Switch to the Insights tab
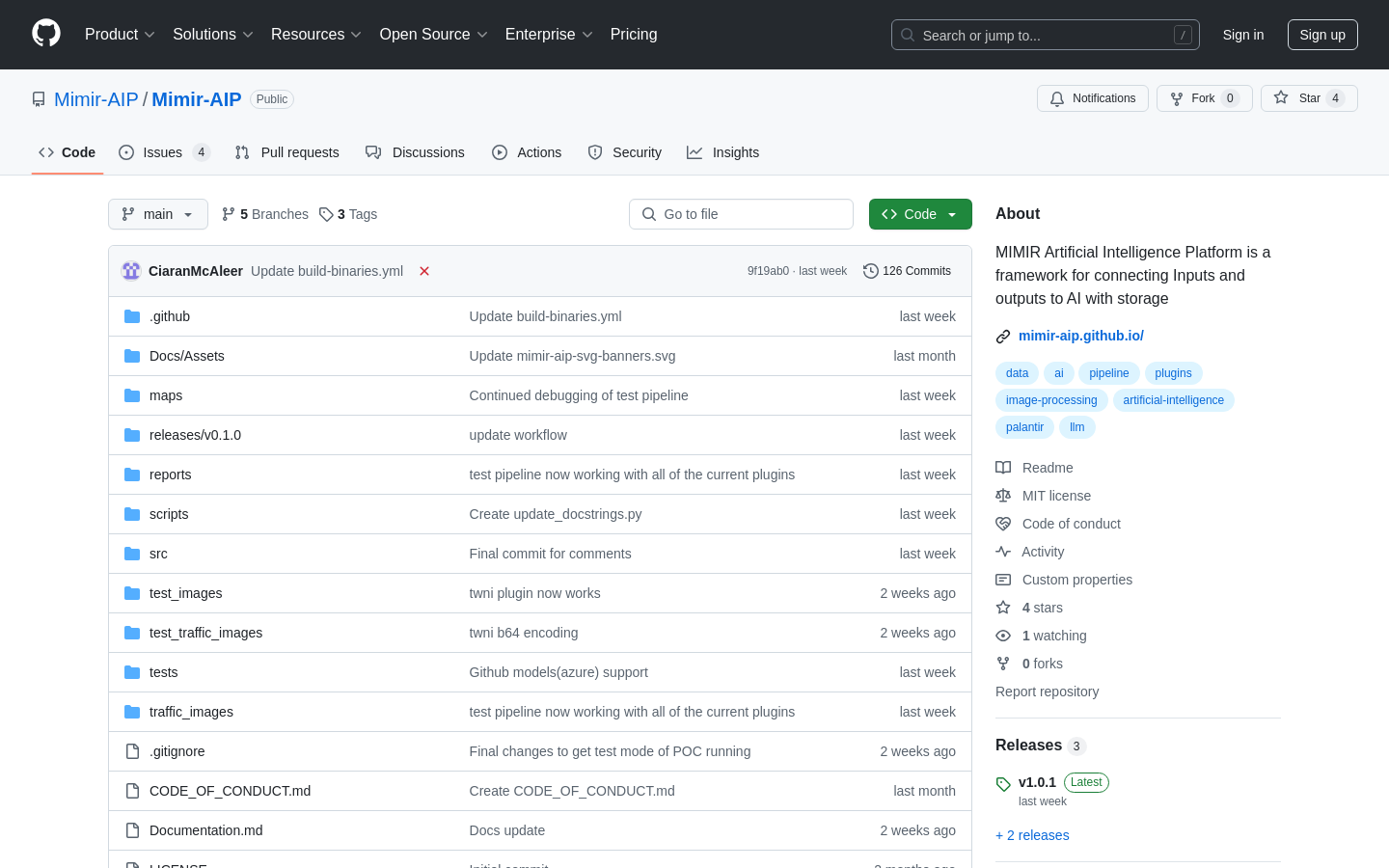This screenshot has width=1389, height=868. [x=723, y=152]
